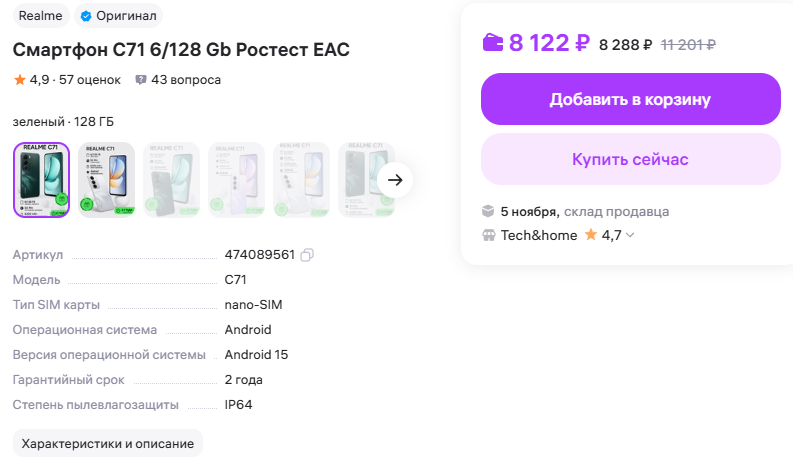Open Характеристики и описание section
Screen dimensions: 793x465
[107, 443]
